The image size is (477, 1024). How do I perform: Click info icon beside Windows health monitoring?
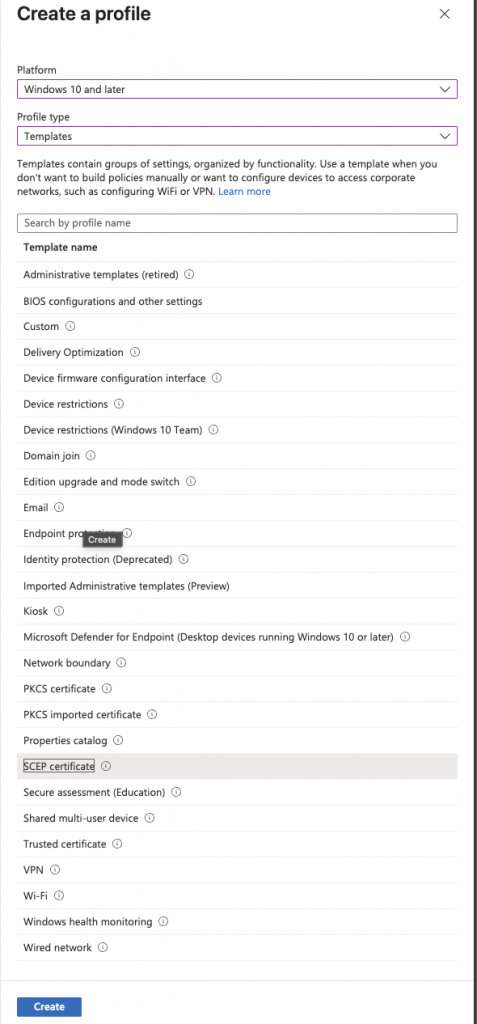[163, 921]
